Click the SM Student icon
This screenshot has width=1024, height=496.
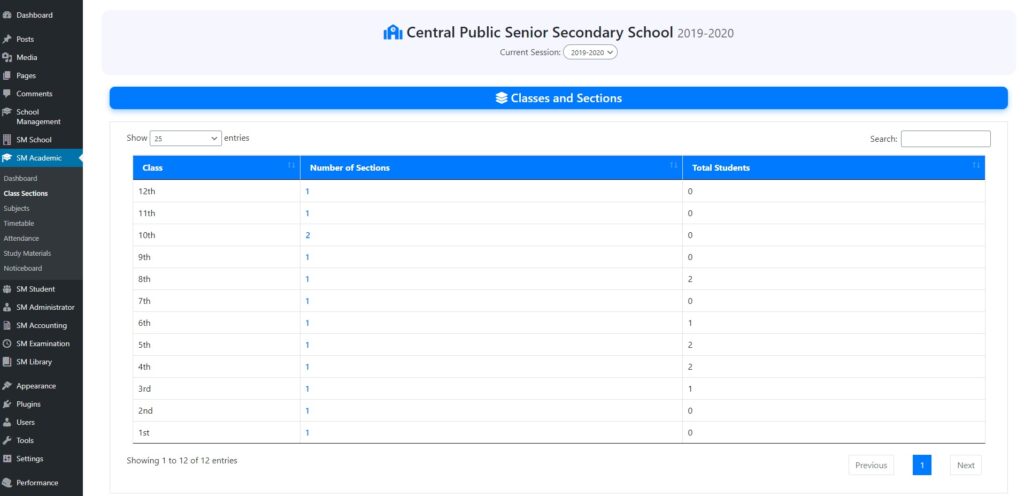(x=7, y=289)
